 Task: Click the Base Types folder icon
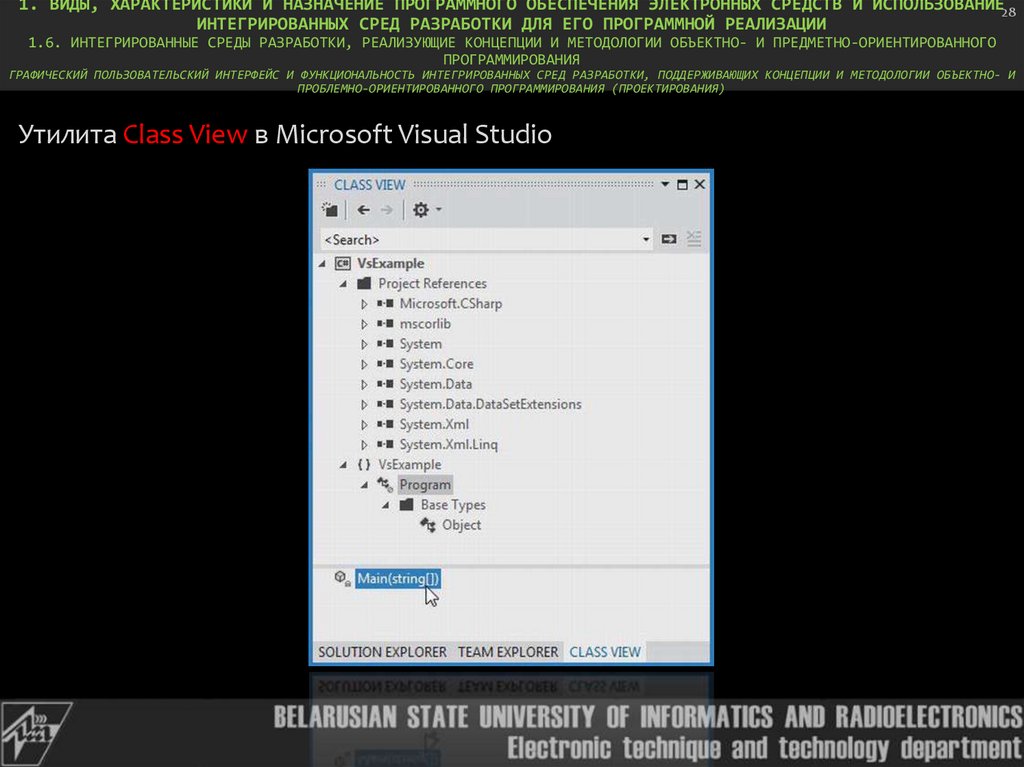(x=406, y=505)
